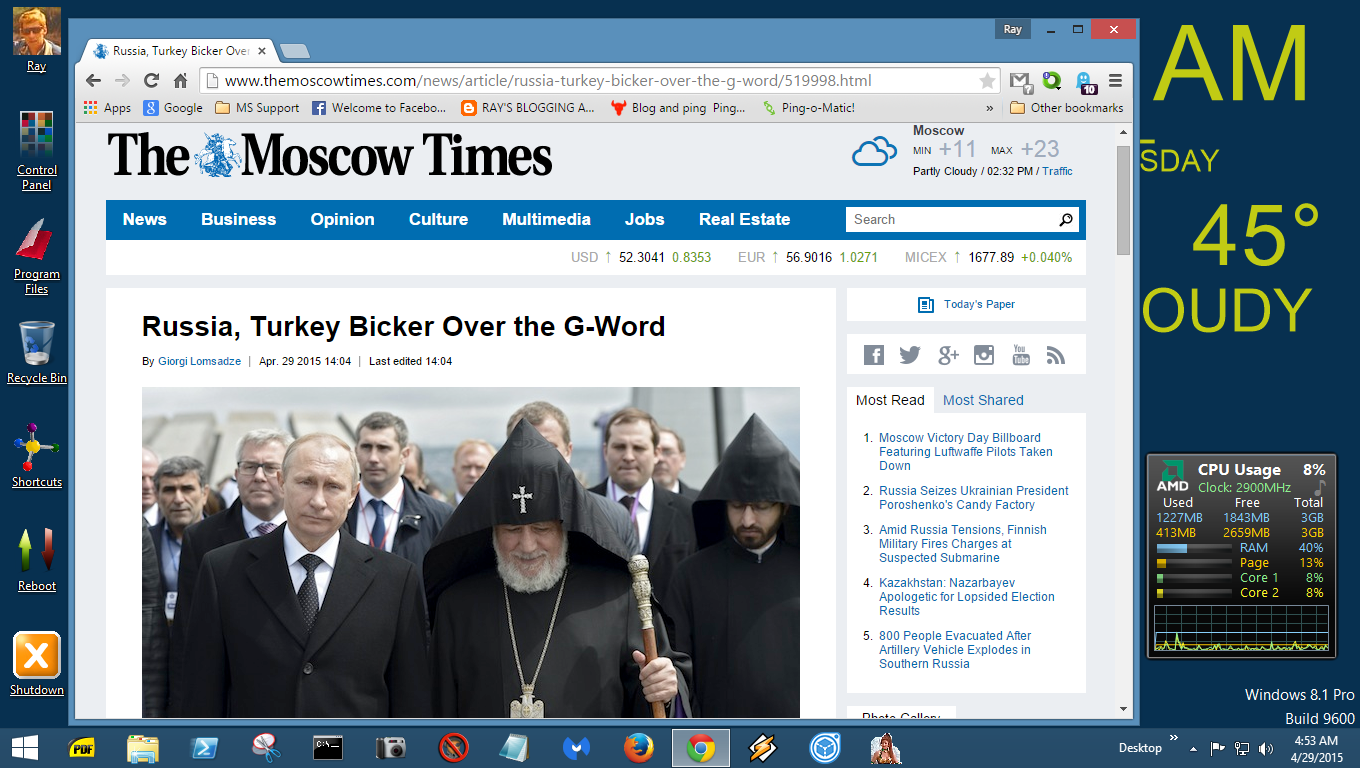
Task: Select the Most Read tab
Action: pyautogui.click(x=890, y=400)
